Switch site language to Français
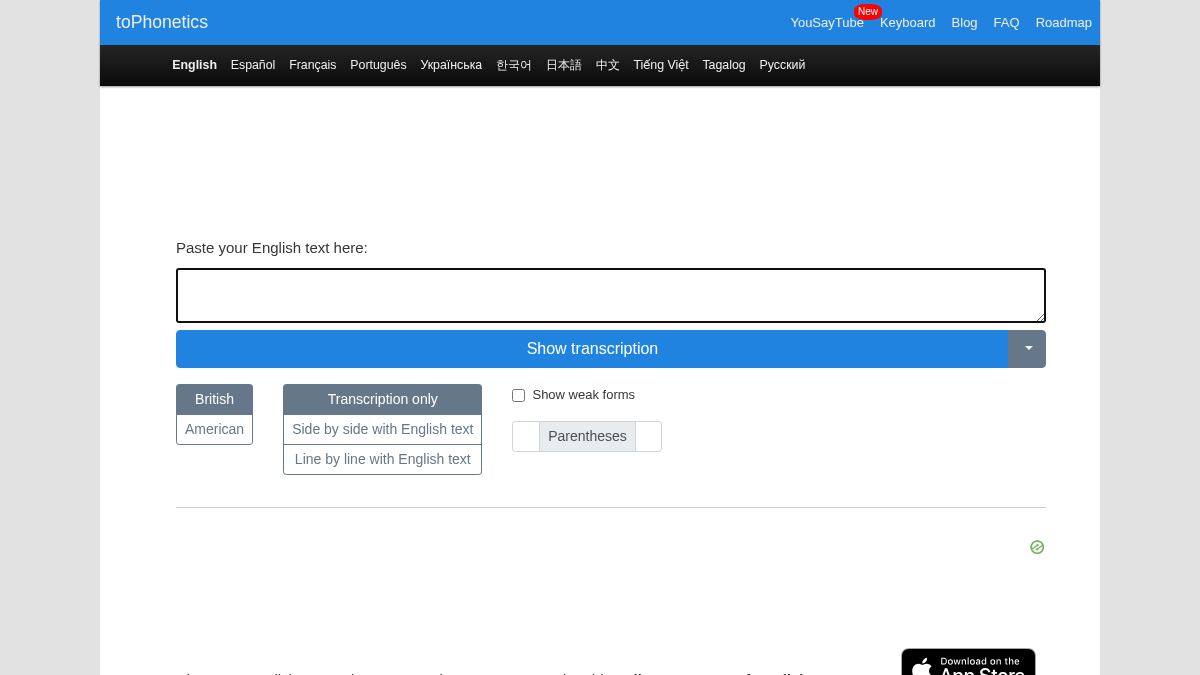 [312, 65]
